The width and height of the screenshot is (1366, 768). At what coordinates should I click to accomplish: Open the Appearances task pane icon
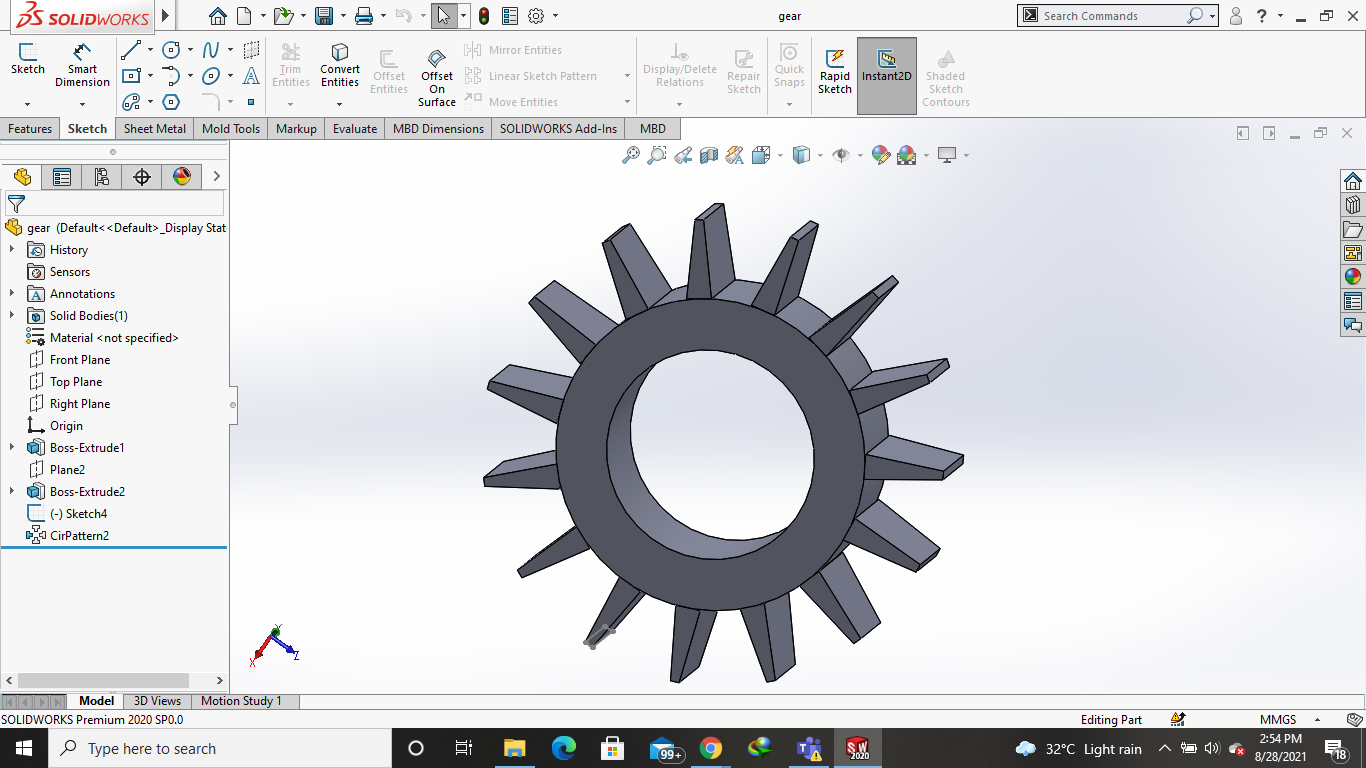pos(1353,277)
